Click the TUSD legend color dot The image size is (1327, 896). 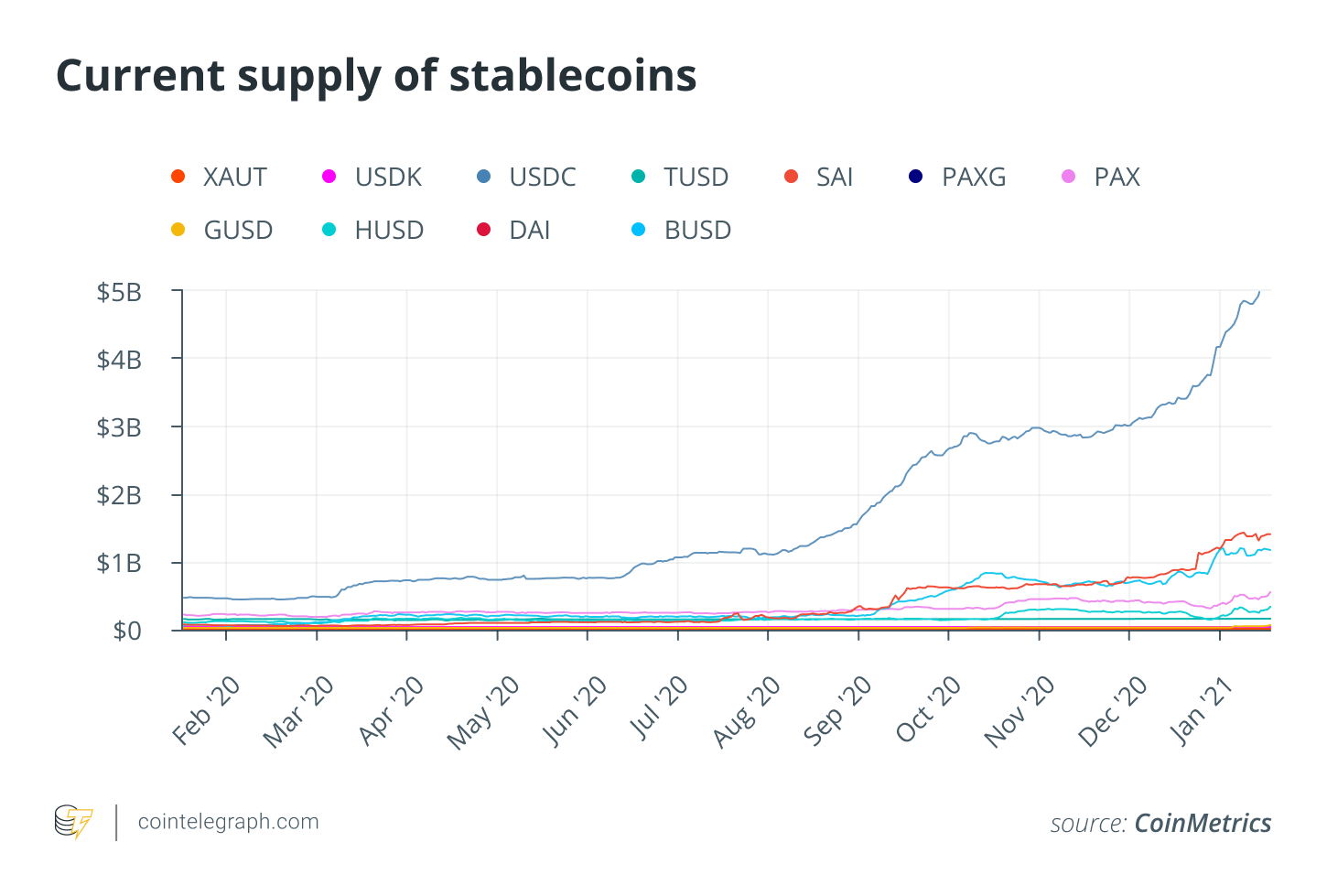tap(639, 177)
